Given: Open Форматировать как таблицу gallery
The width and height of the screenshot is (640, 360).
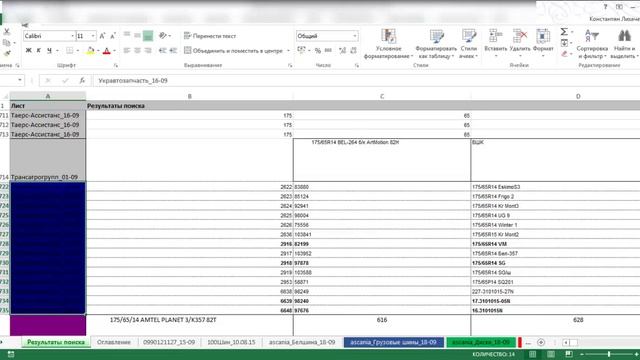Looking at the screenshot, I should (x=436, y=44).
